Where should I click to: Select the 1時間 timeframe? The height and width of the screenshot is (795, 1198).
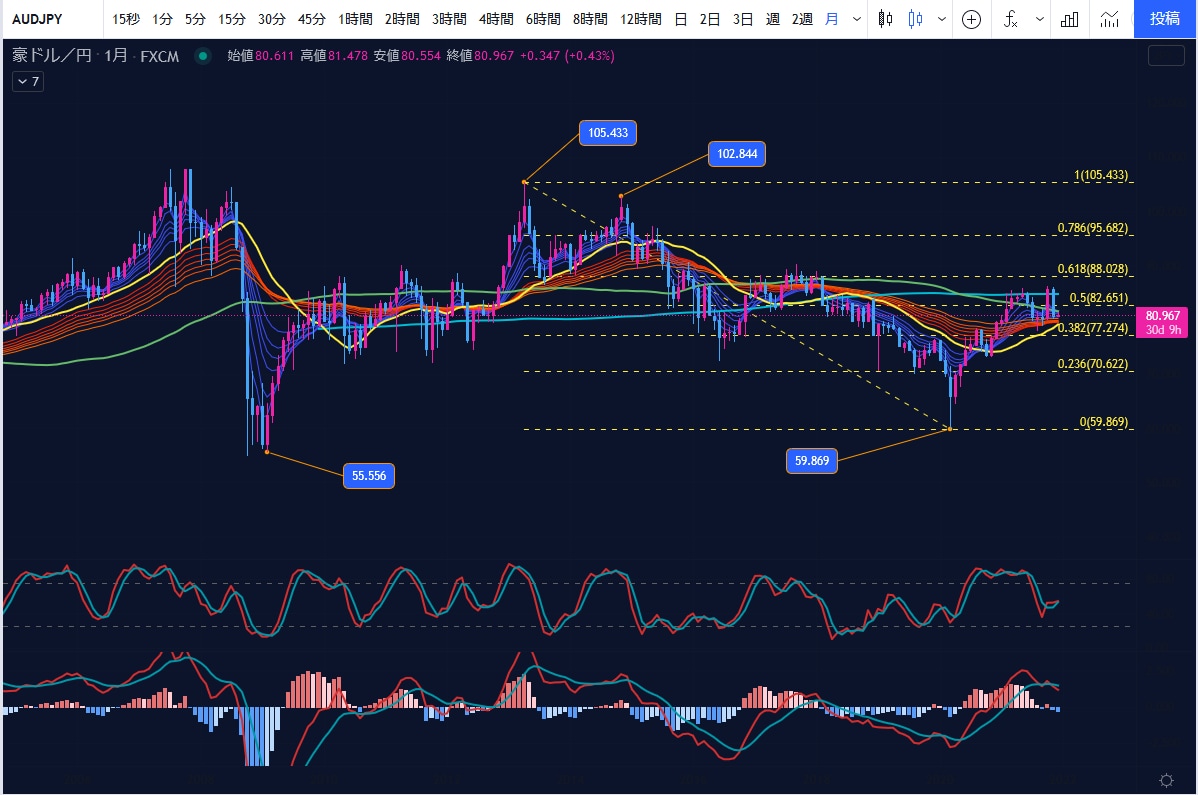click(355, 19)
